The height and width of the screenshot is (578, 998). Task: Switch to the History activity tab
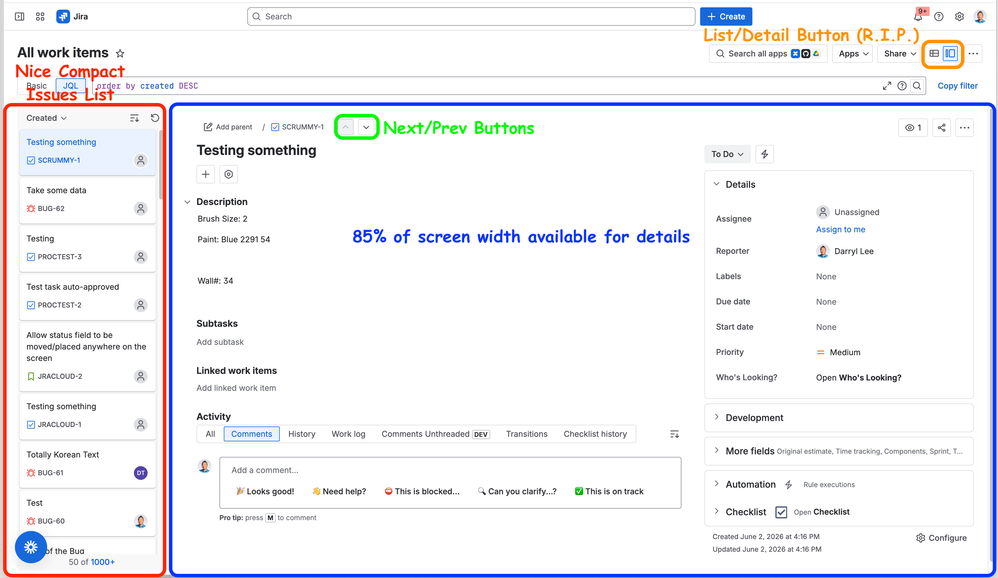302,434
